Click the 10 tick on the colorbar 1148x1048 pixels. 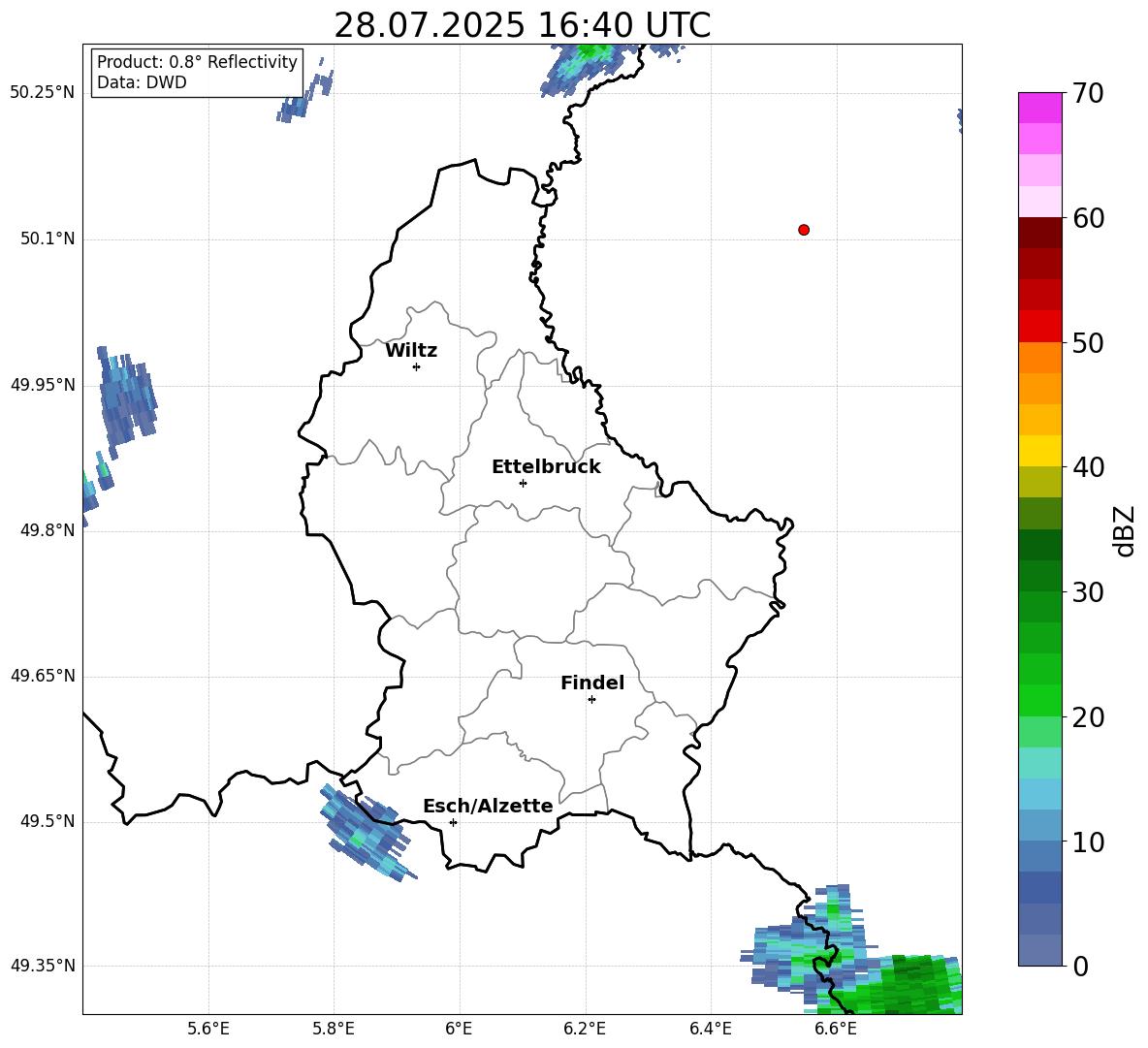[1088, 842]
